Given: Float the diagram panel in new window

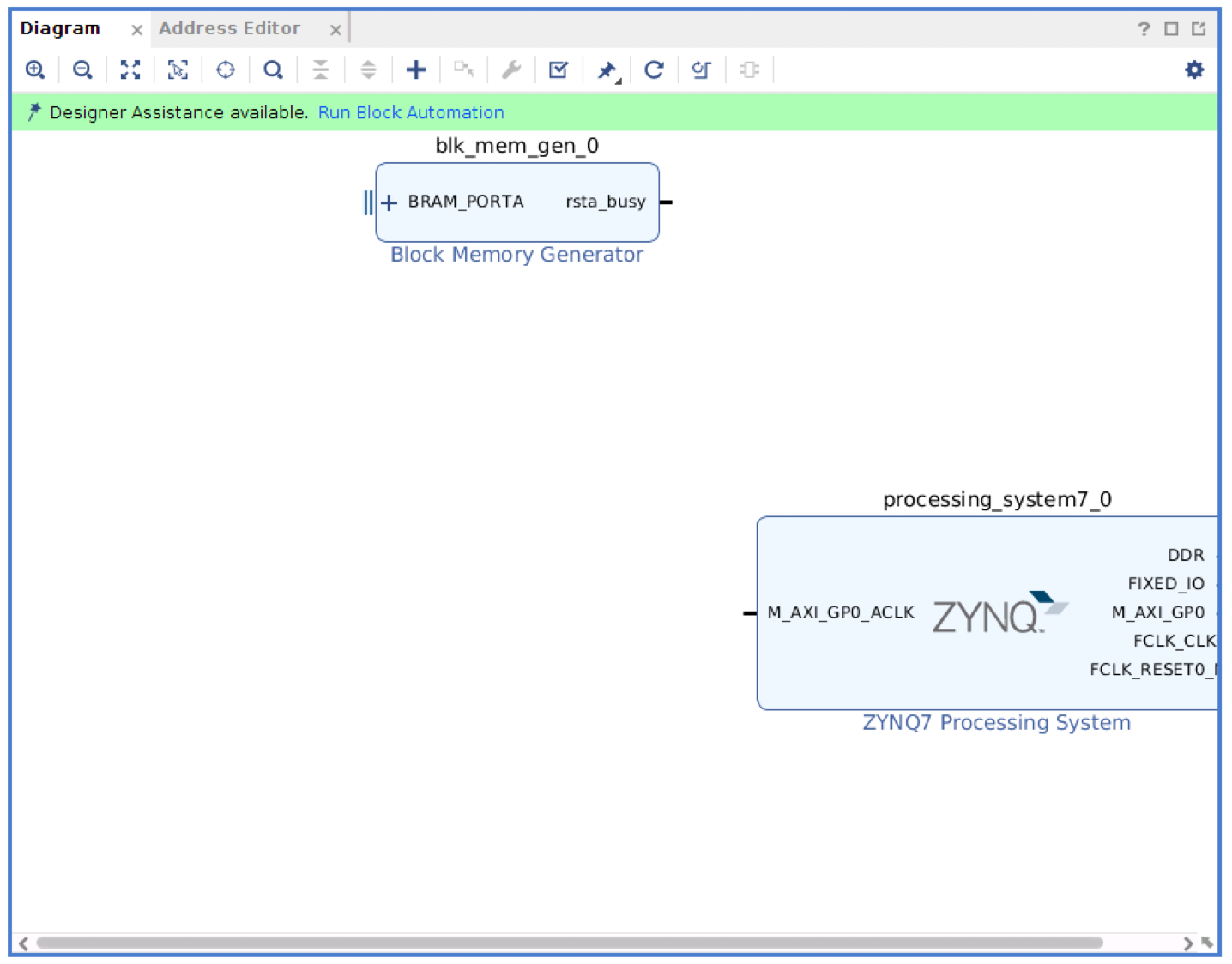Looking at the screenshot, I should click(1199, 29).
